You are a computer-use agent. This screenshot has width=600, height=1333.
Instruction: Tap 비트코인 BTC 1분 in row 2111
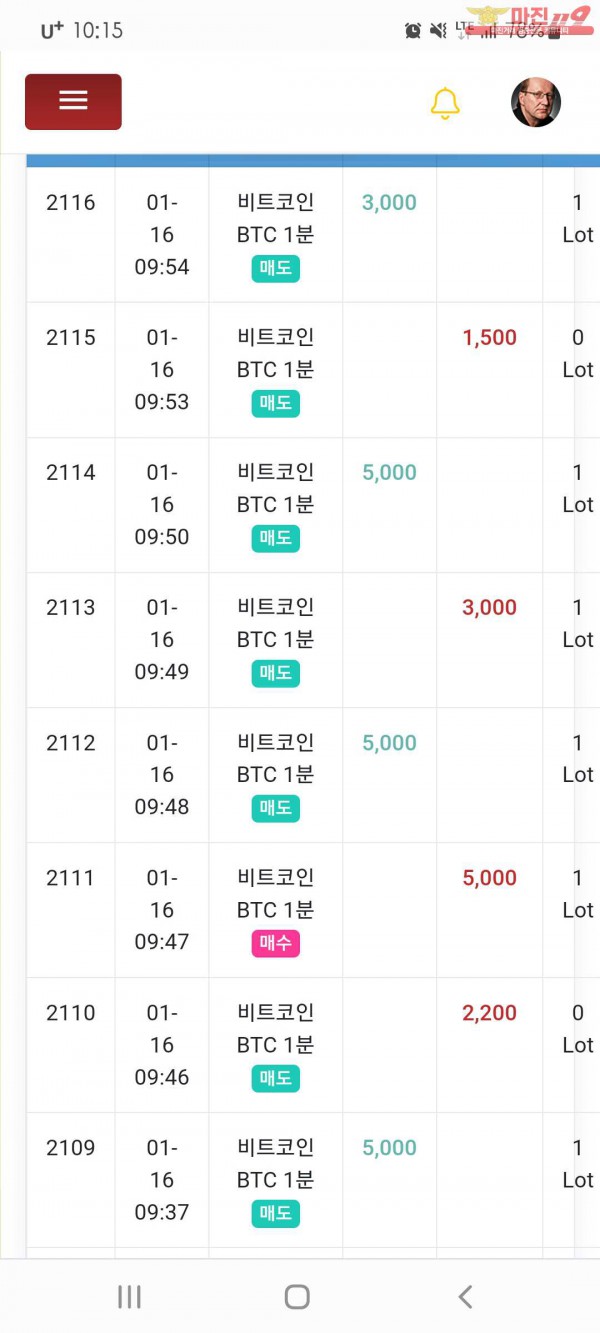point(275,894)
